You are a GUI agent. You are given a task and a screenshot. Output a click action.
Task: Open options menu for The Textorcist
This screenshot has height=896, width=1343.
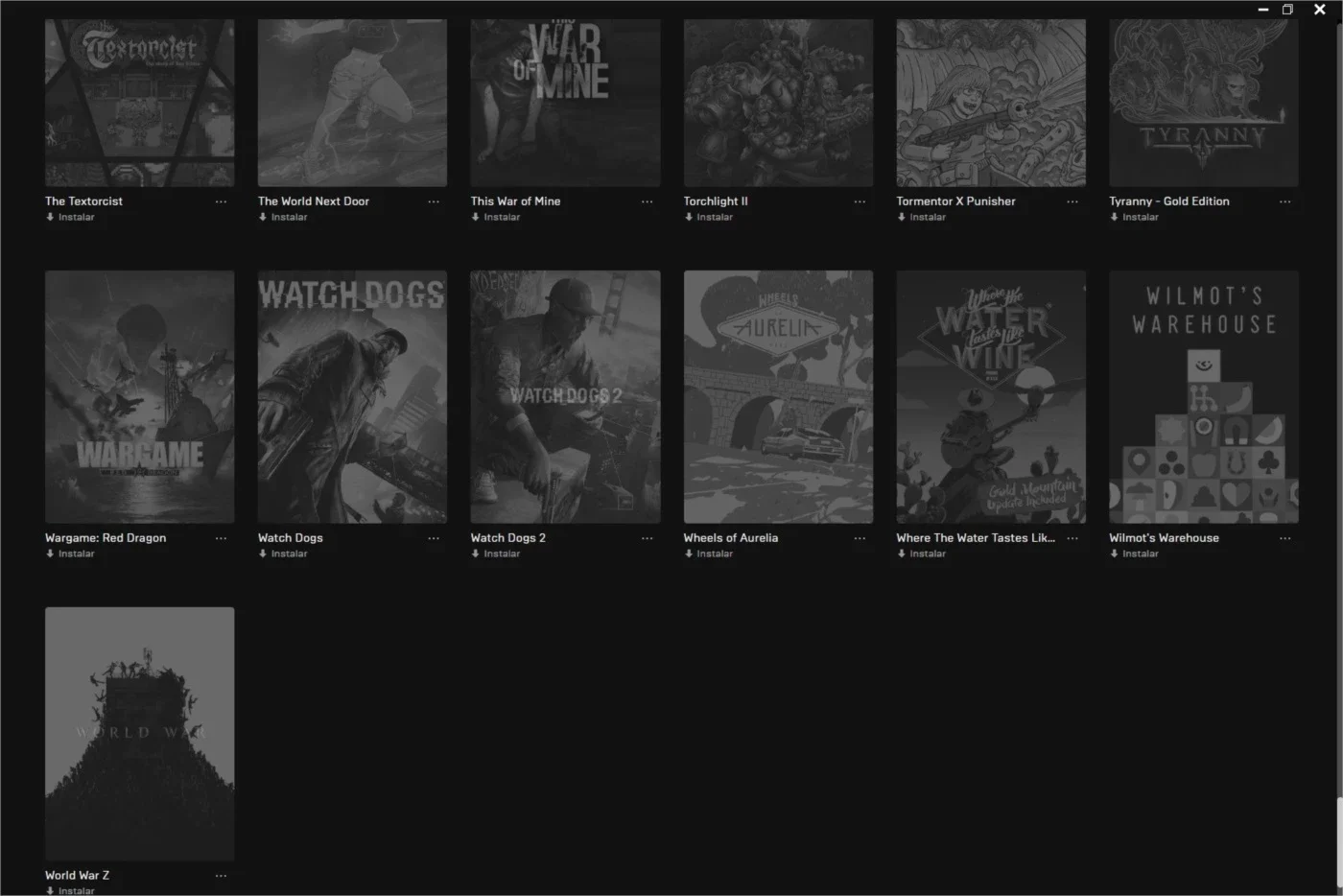tap(221, 201)
